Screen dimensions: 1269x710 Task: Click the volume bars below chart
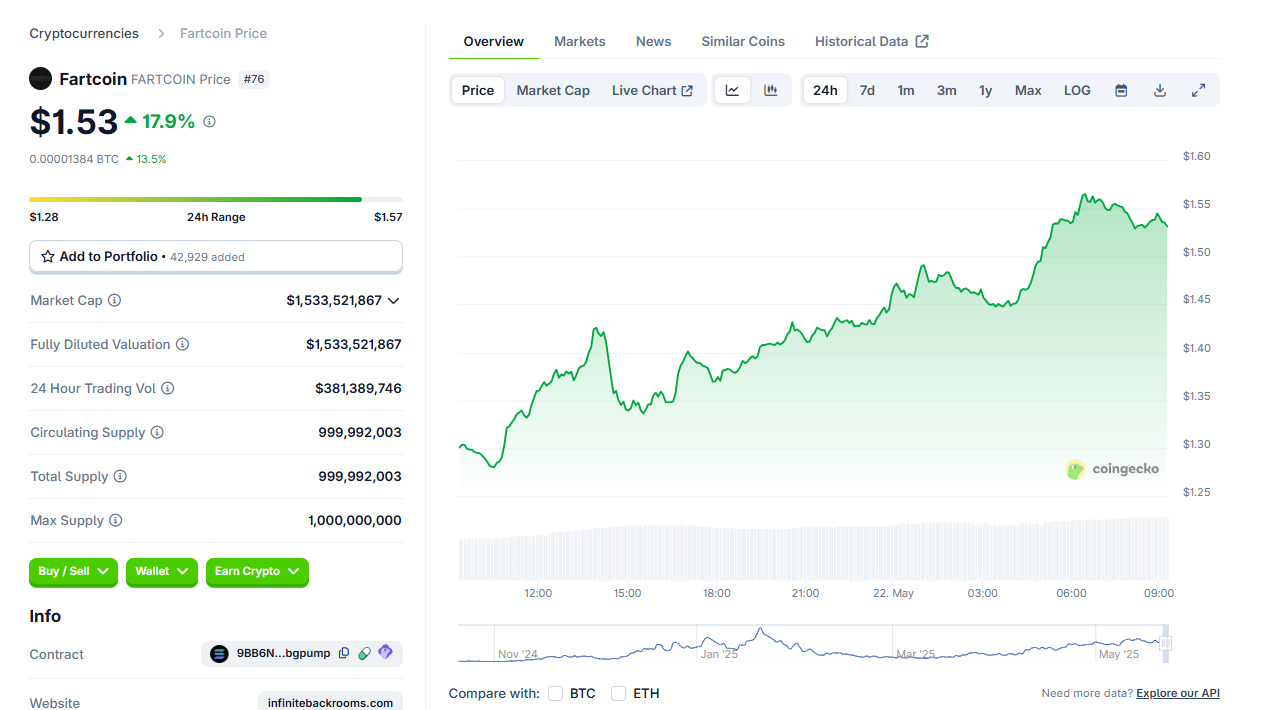(813, 548)
